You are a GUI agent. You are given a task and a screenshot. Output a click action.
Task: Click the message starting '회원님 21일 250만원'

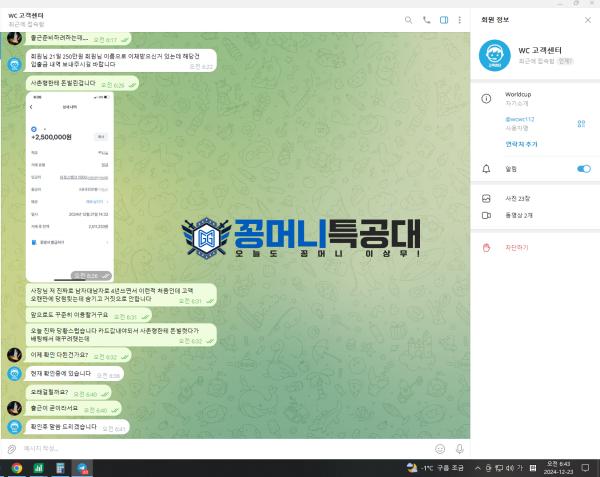tap(121, 60)
